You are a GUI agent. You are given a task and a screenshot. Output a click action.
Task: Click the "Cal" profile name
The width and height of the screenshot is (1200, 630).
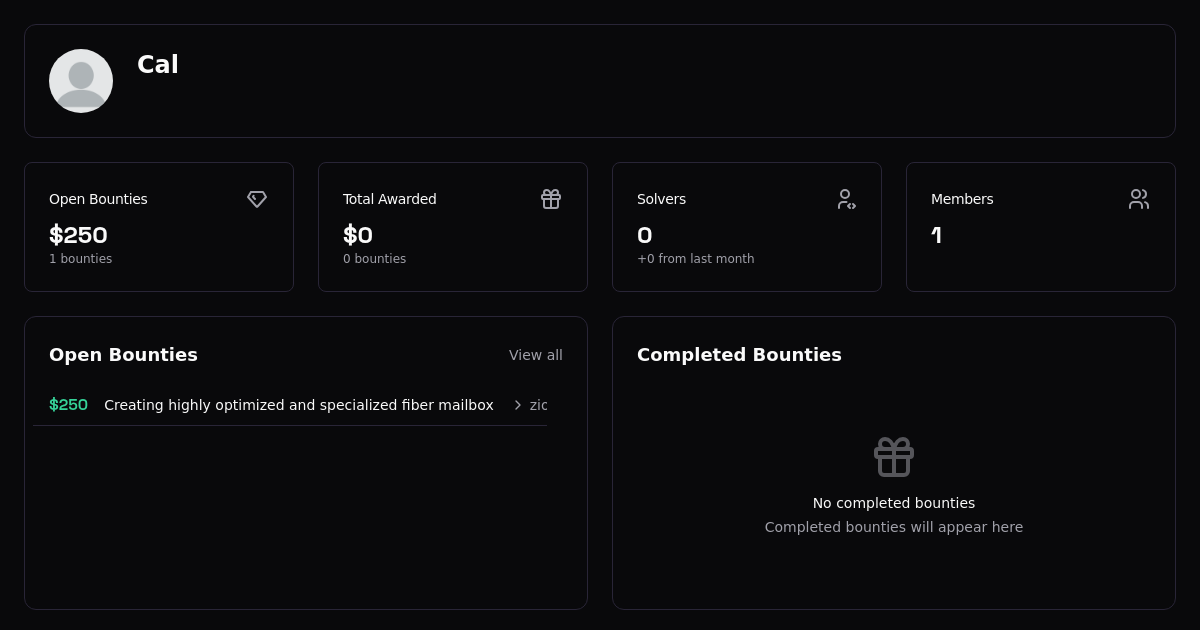click(158, 65)
